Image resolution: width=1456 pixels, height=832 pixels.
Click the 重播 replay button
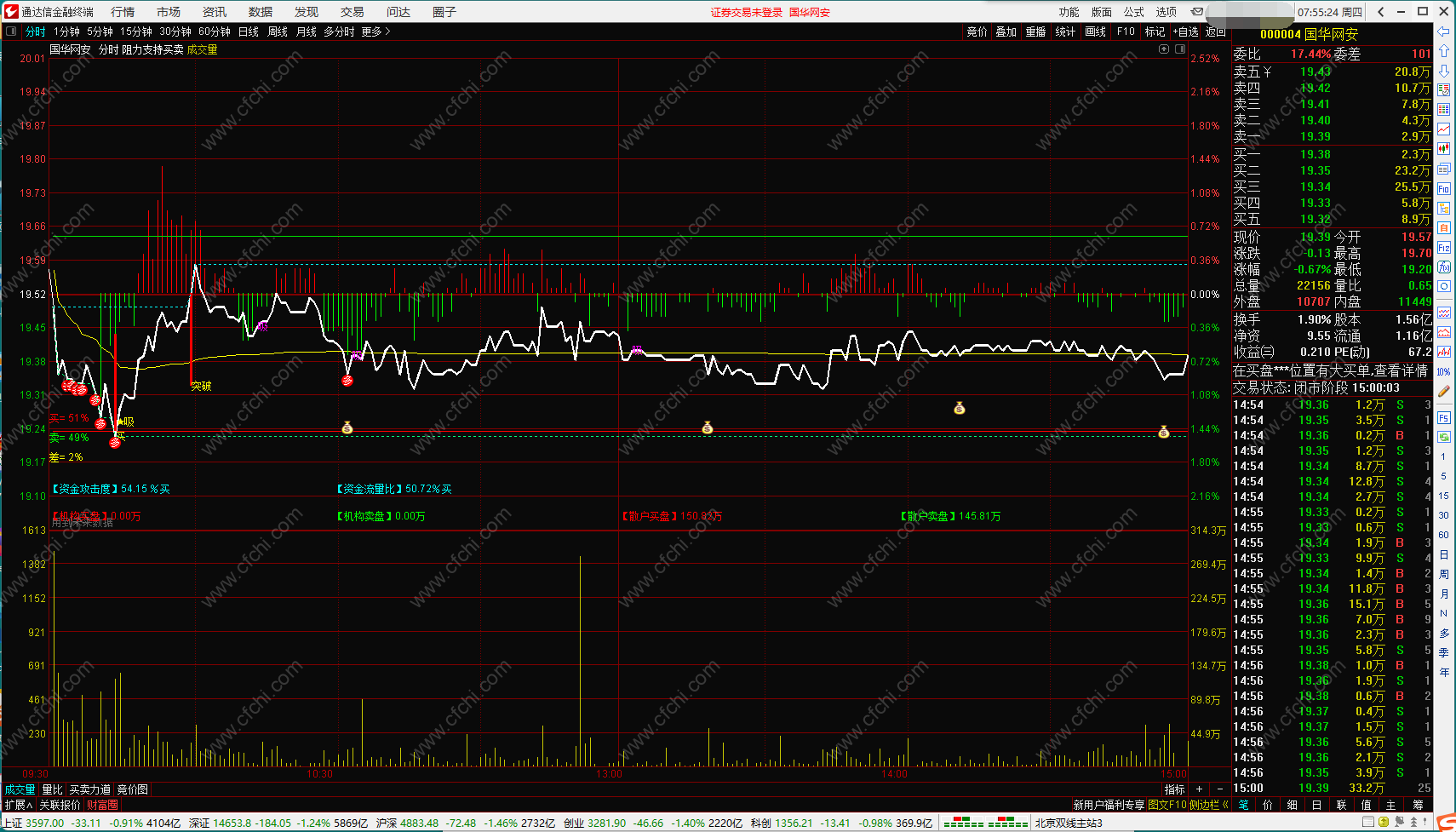point(1035,32)
